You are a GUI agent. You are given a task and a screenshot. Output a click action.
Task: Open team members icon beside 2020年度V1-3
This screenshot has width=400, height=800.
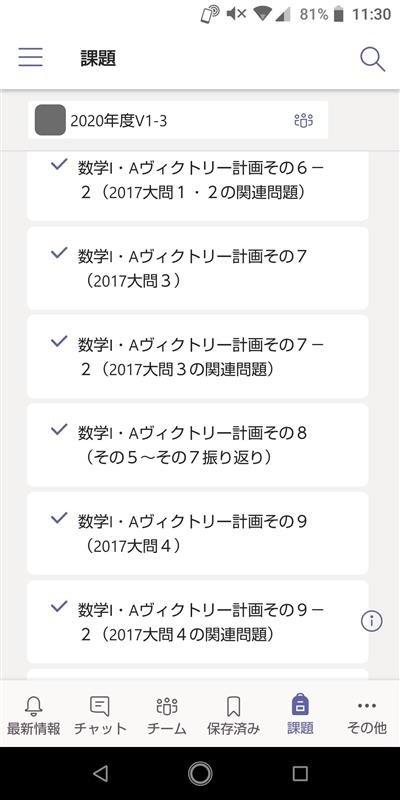click(x=304, y=120)
